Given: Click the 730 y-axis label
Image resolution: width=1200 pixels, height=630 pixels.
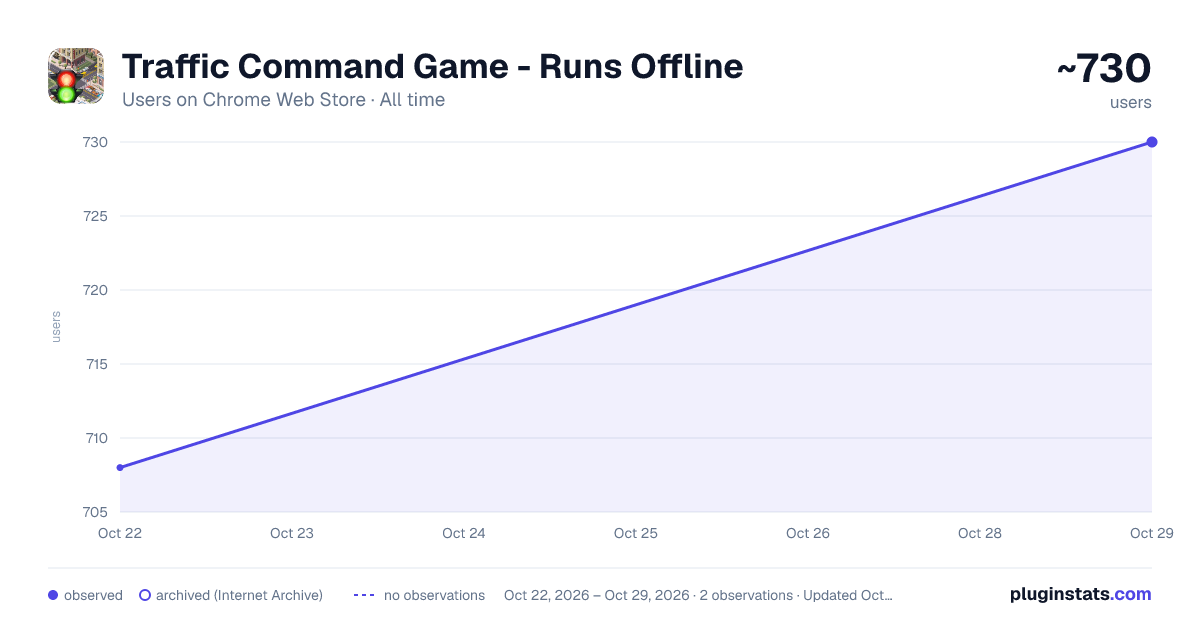Looking at the screenshot, I should pyautogui.click(x=96, y=142).
